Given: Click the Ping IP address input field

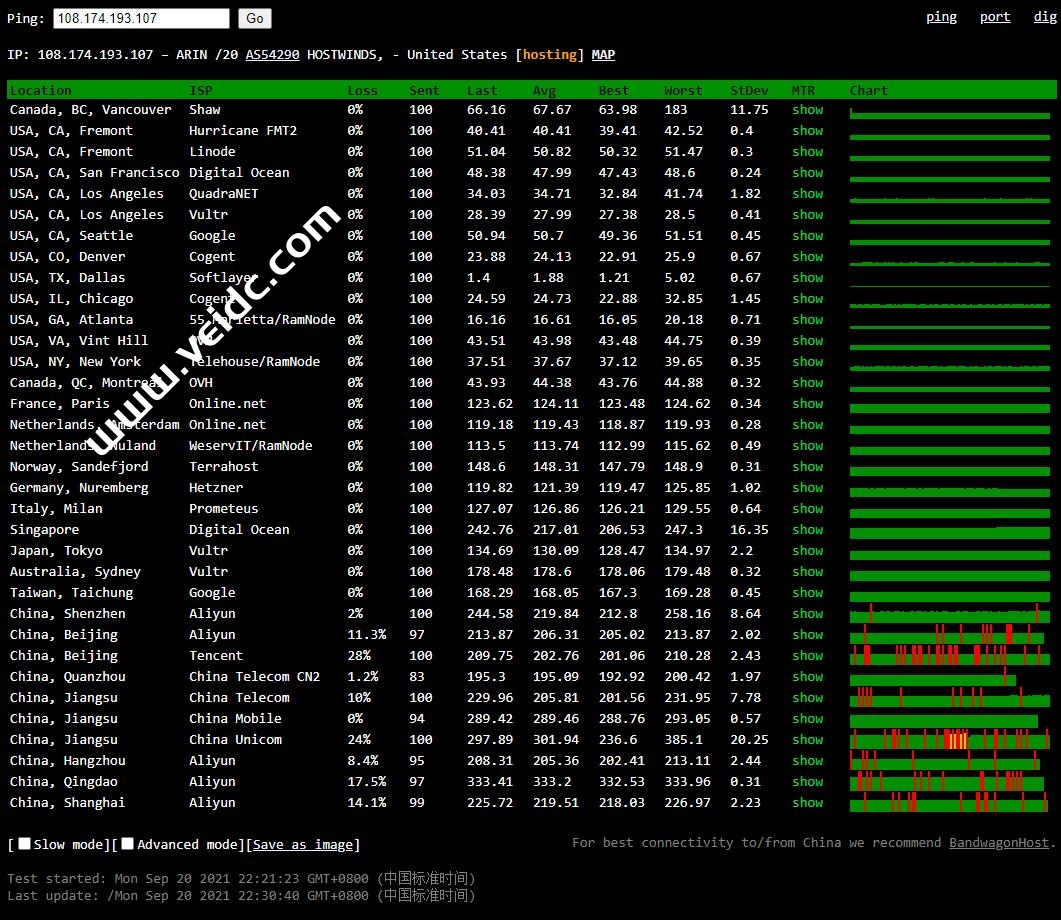Looking at the screenshot, I should pyautogui.click(x=141, y=18).
